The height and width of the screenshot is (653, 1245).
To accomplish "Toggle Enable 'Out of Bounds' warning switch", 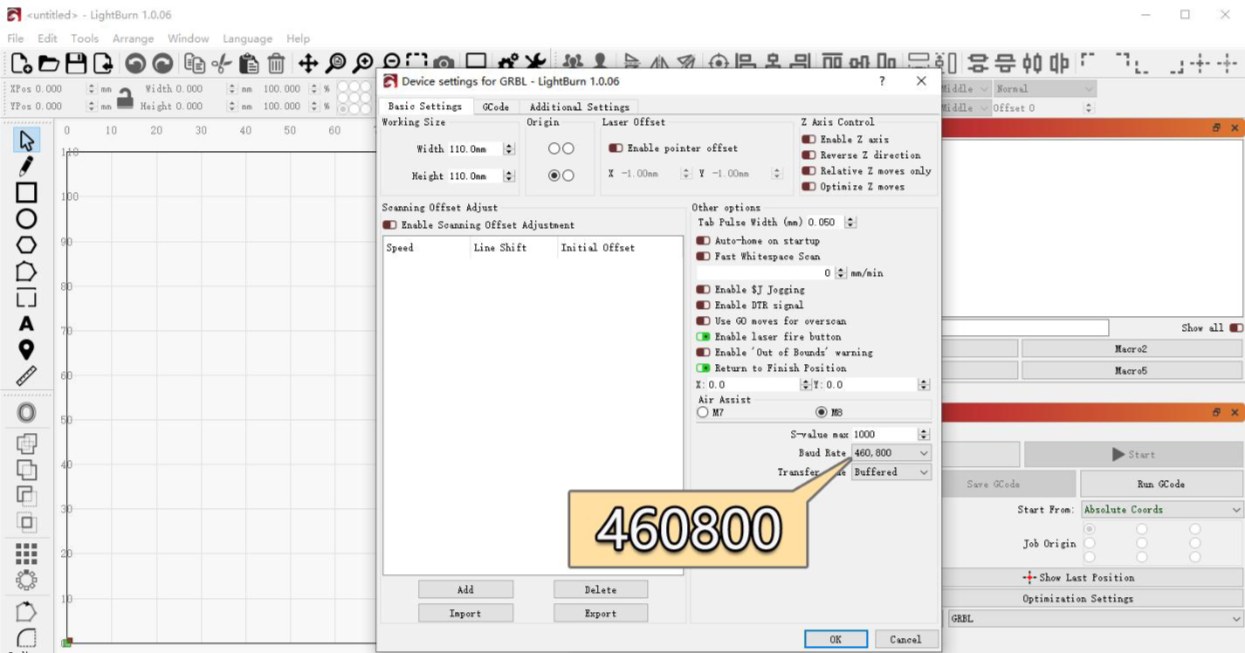I will click(x=703, y=353).
